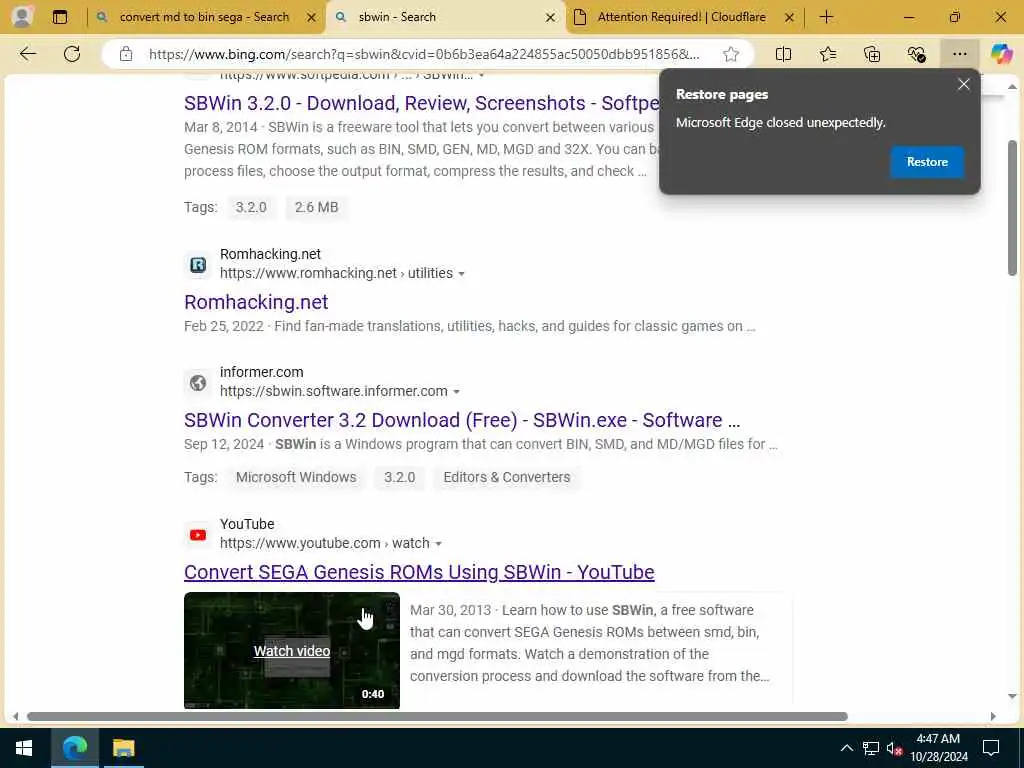This screenshot has height=768, width=1024.
Task: Go back using the arrow icon
Action: [x=28, y=54]
